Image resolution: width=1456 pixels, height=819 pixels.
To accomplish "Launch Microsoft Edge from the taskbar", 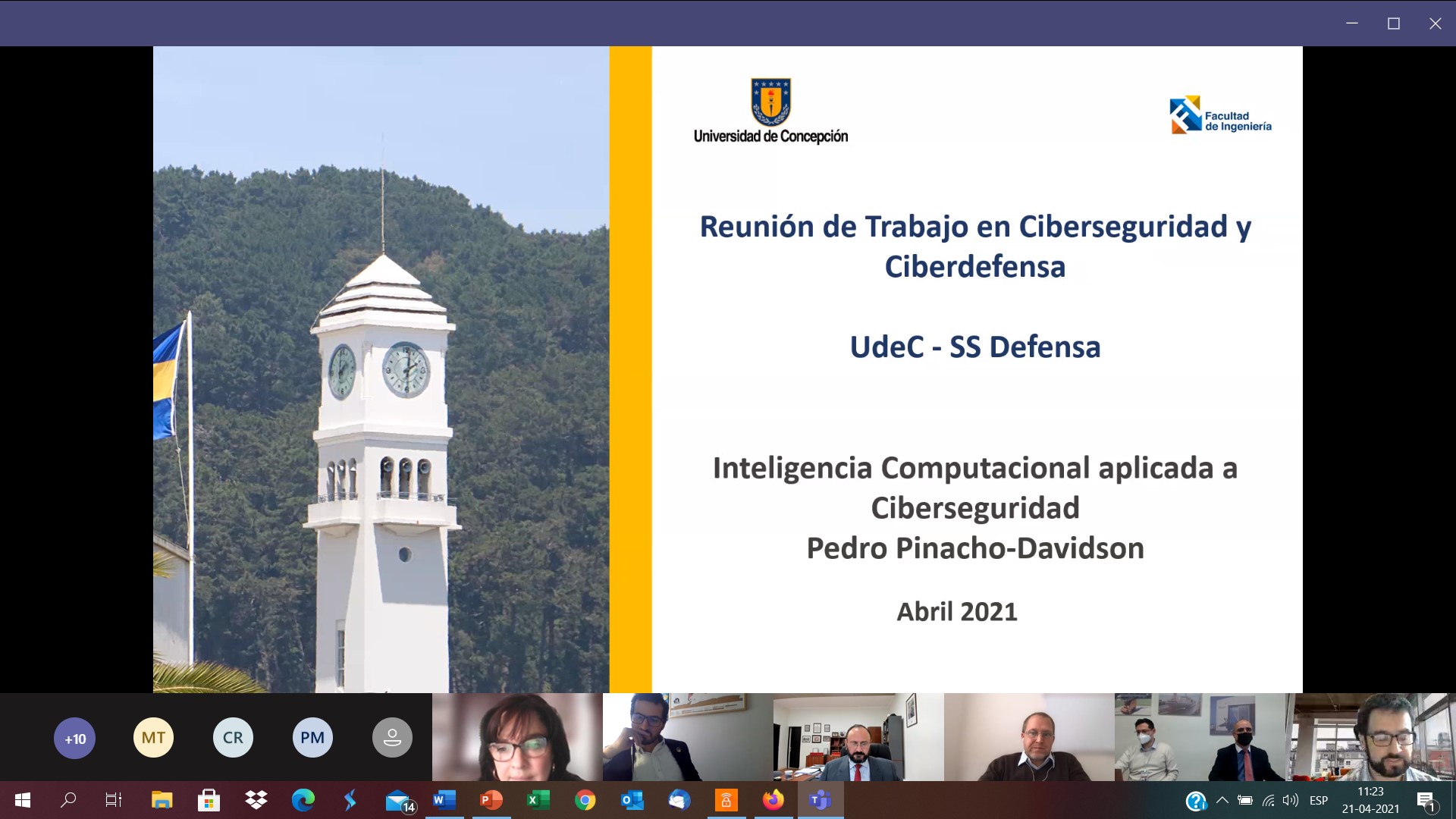I will (x=303, y=800).
